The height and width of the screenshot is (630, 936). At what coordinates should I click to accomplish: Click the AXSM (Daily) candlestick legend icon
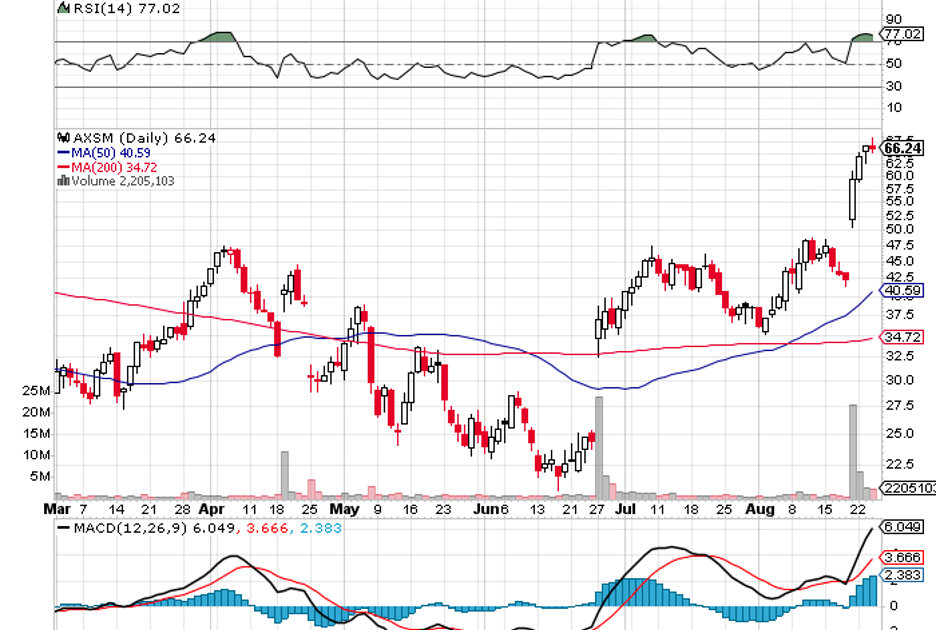tap(64, 138)
